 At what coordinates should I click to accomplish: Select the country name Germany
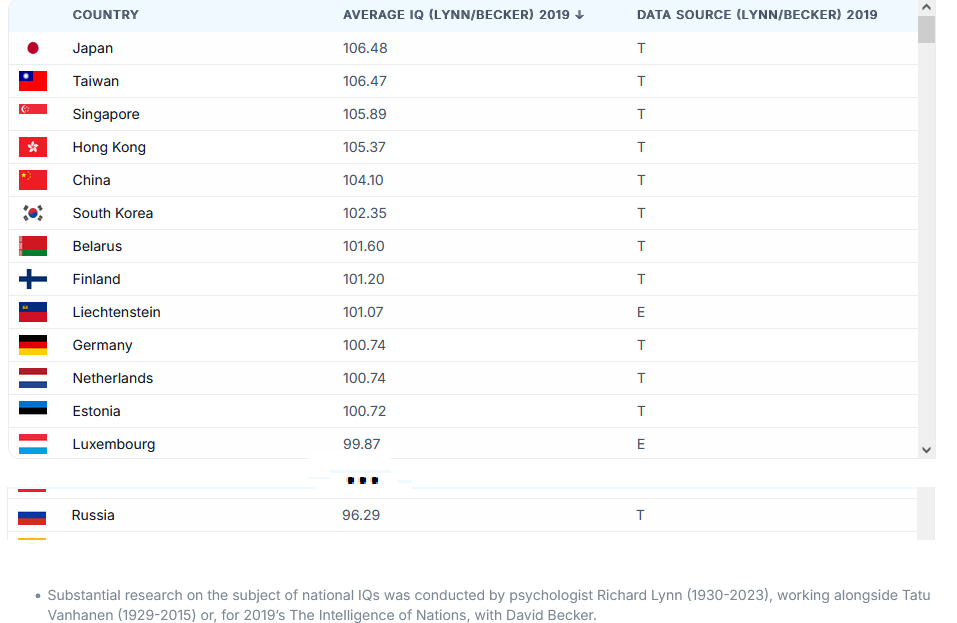[x=103, y=345]
